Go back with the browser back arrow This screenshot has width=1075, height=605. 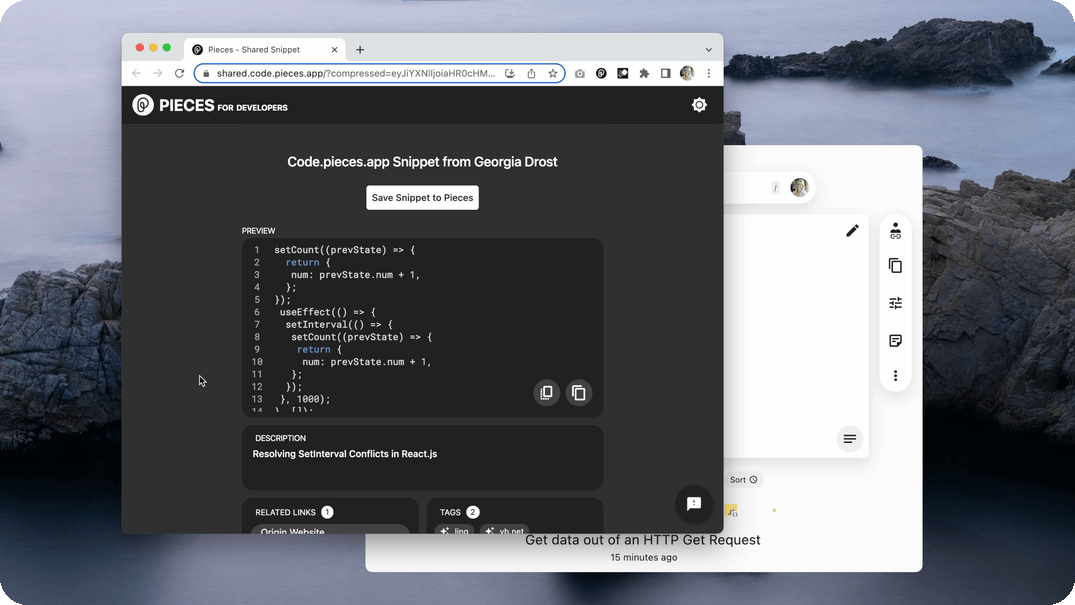(136, 73)
